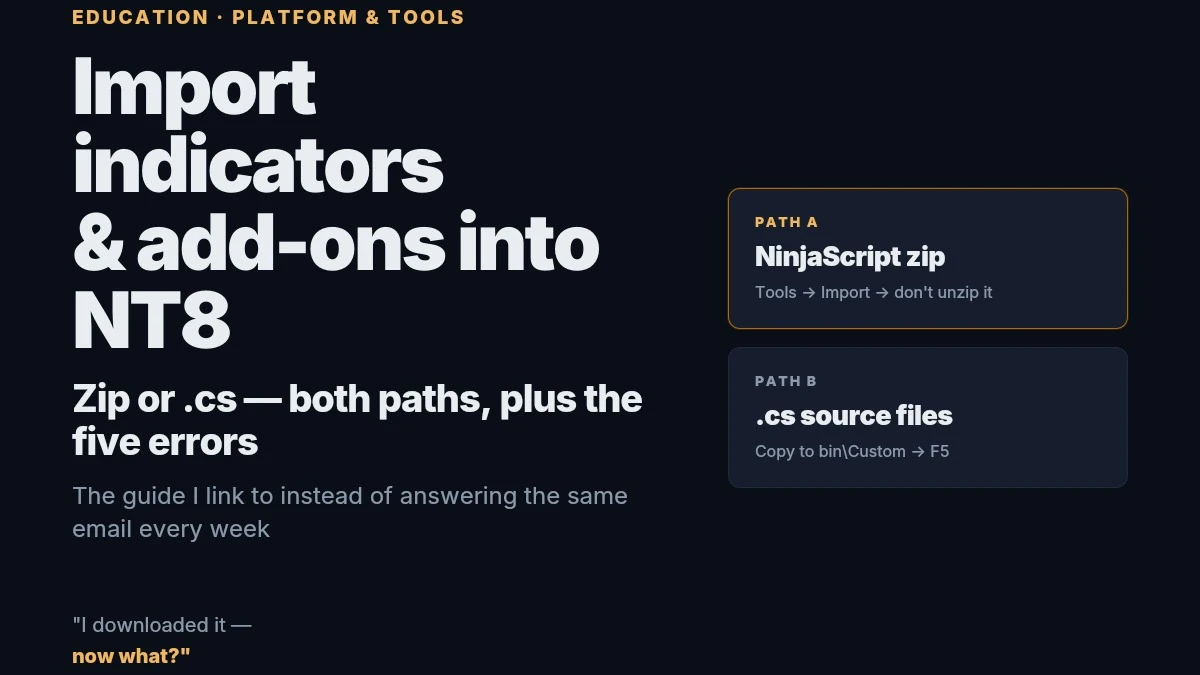Image resolution: width=1200 pixels, height=675 pixels.
Task: Click the 'NinjaScript zip' heading
Action: [x=850, y=257]
